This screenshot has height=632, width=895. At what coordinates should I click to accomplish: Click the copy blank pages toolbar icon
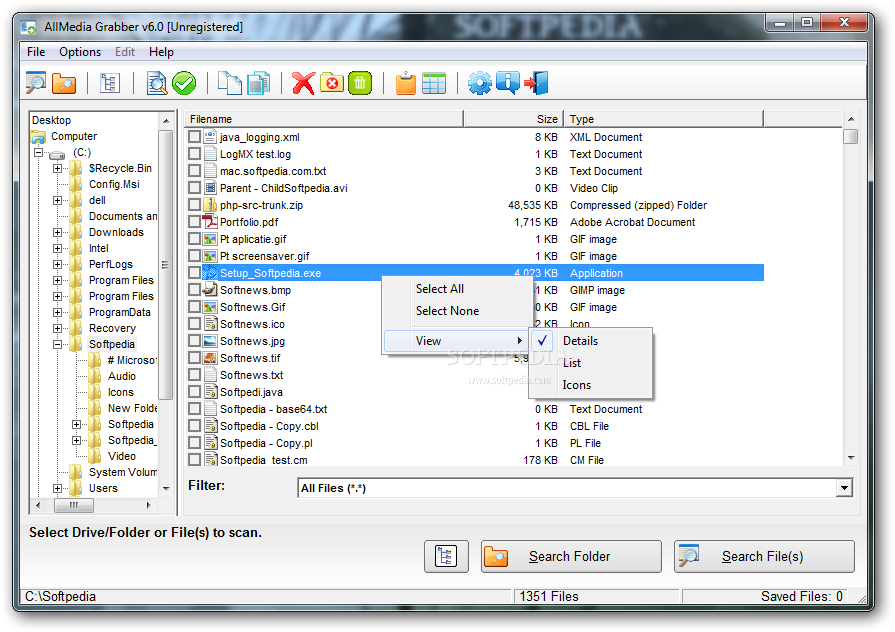pyautogui.click(x=230, y=83)
